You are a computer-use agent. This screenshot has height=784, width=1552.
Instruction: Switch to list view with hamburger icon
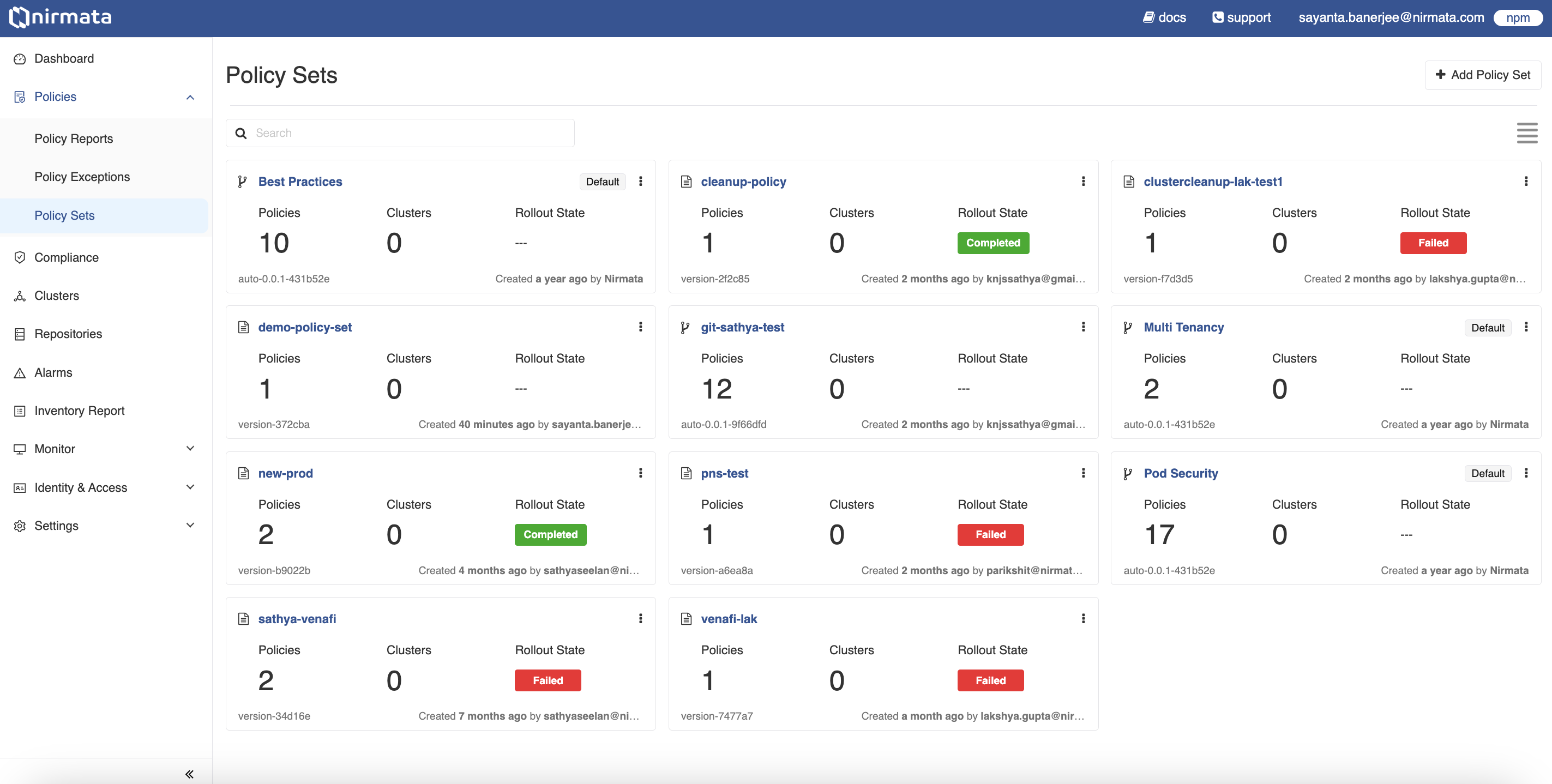[x=1527, y=133]
